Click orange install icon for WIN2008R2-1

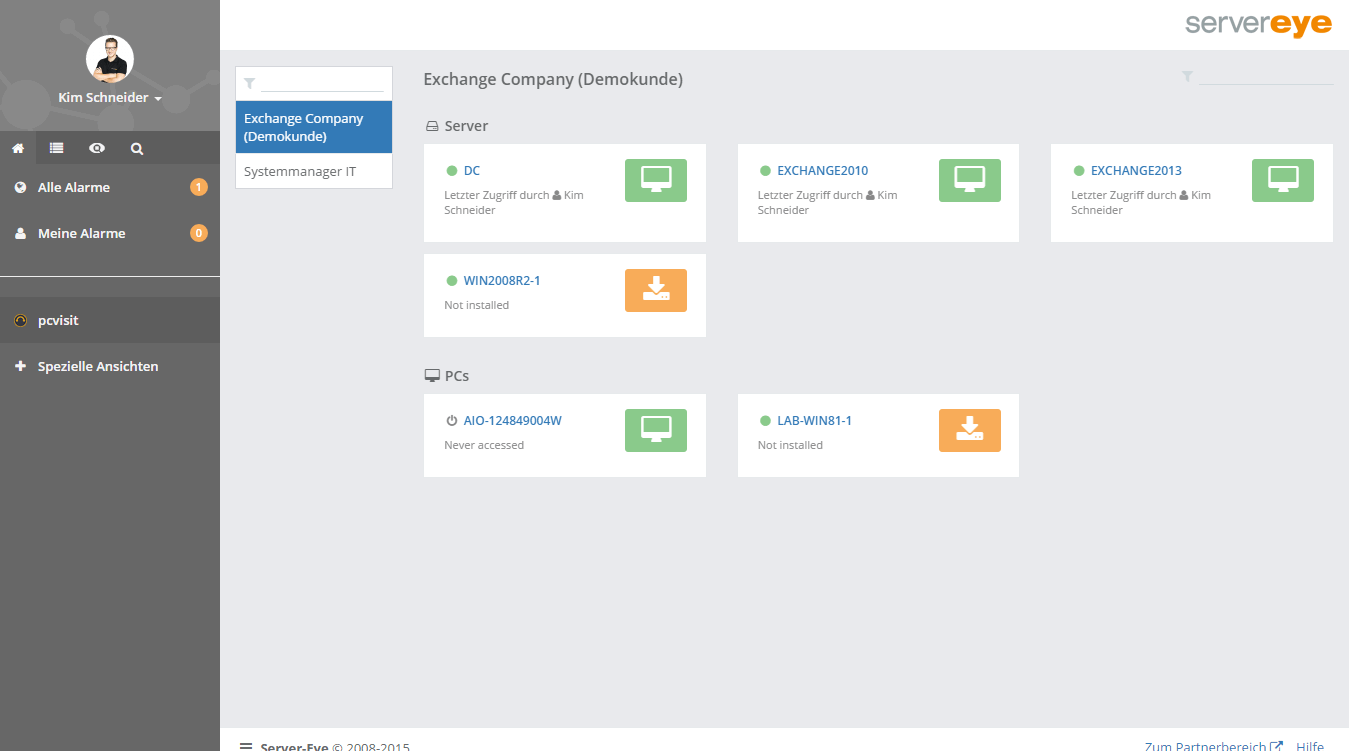pos(655,290)
